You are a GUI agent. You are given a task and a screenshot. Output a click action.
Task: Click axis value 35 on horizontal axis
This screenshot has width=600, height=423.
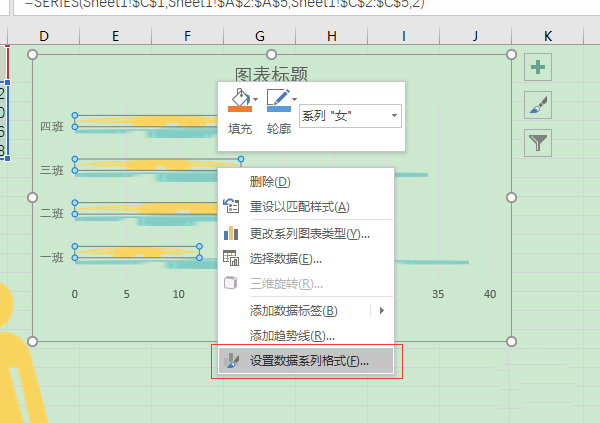click(x=438, y=294)
